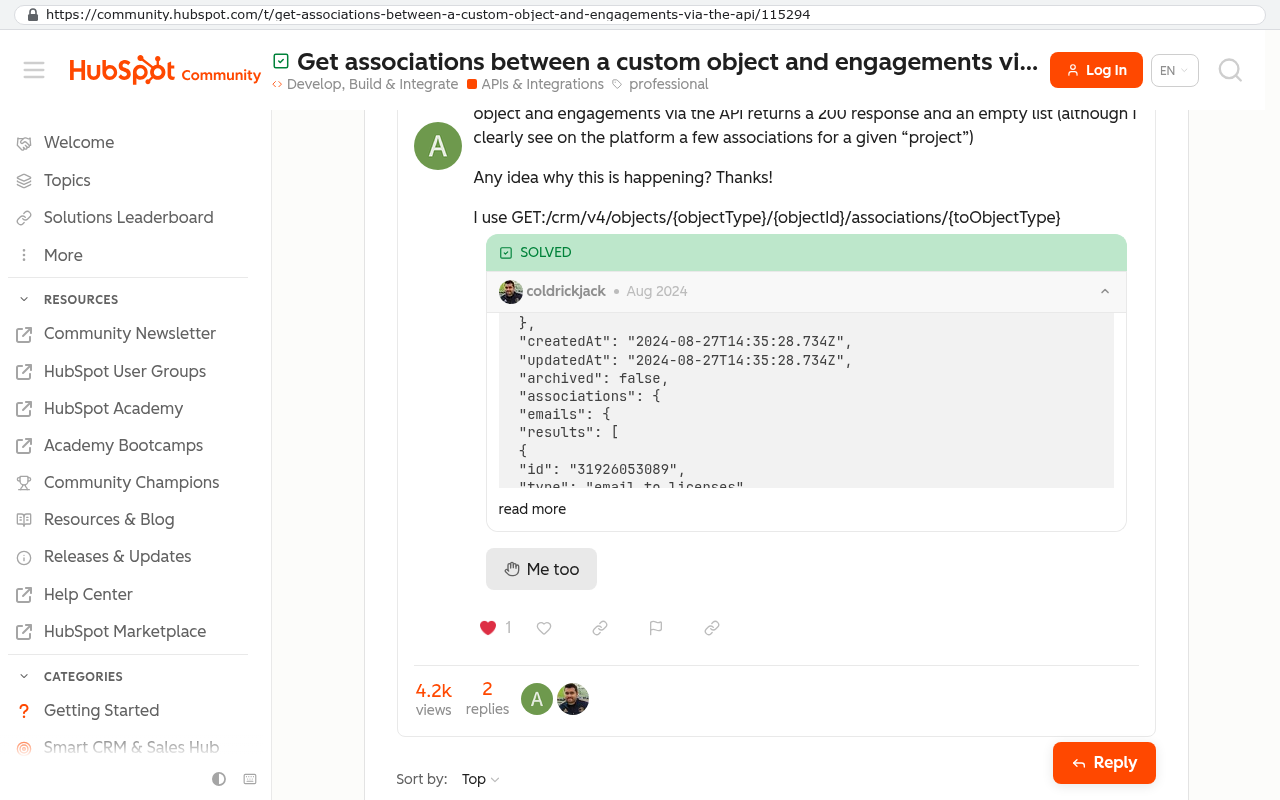Click the HubSpot Community logo
Image resolution: width=1280 pixels, height=800 pixels.
tap(165, 71)
